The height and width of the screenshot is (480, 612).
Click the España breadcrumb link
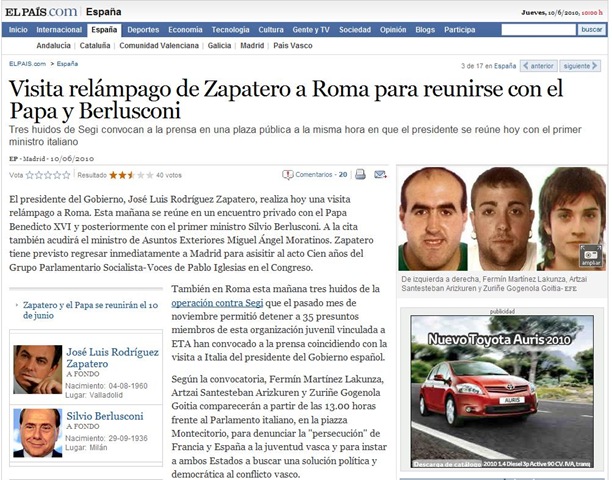tap(67, 64)
